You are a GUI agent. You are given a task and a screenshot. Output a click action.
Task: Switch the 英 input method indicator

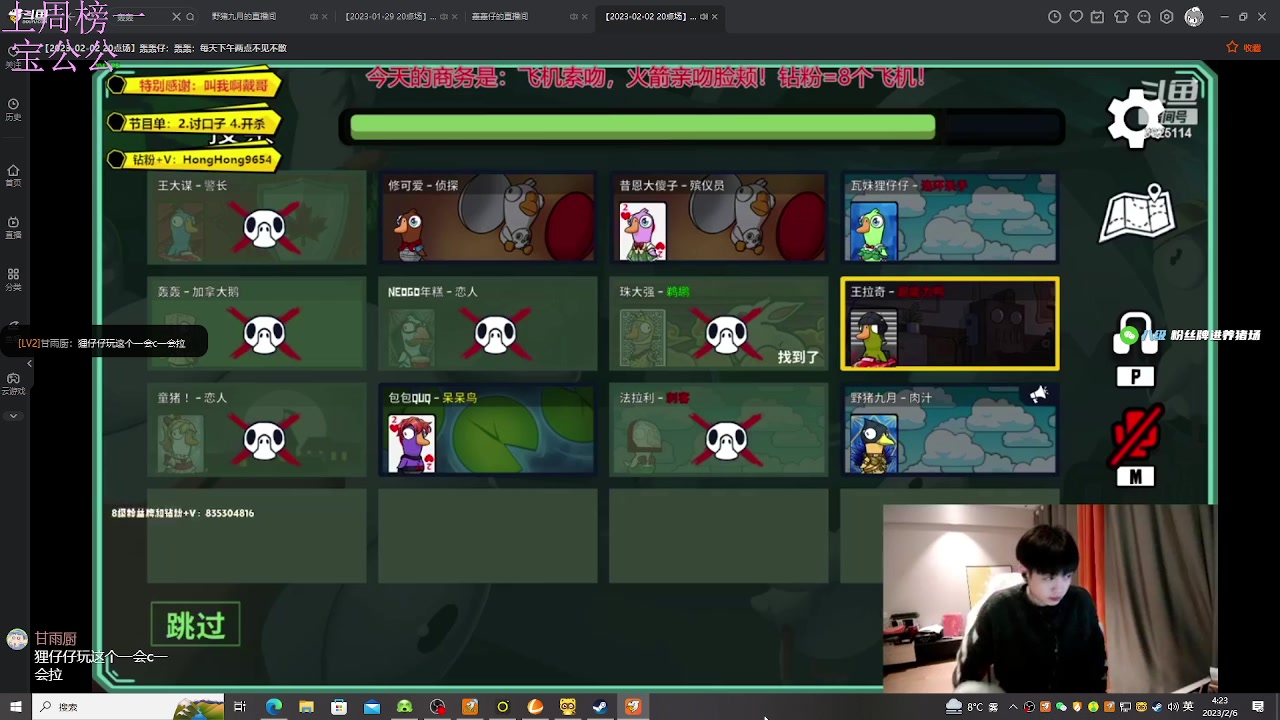coord(1188,707)
